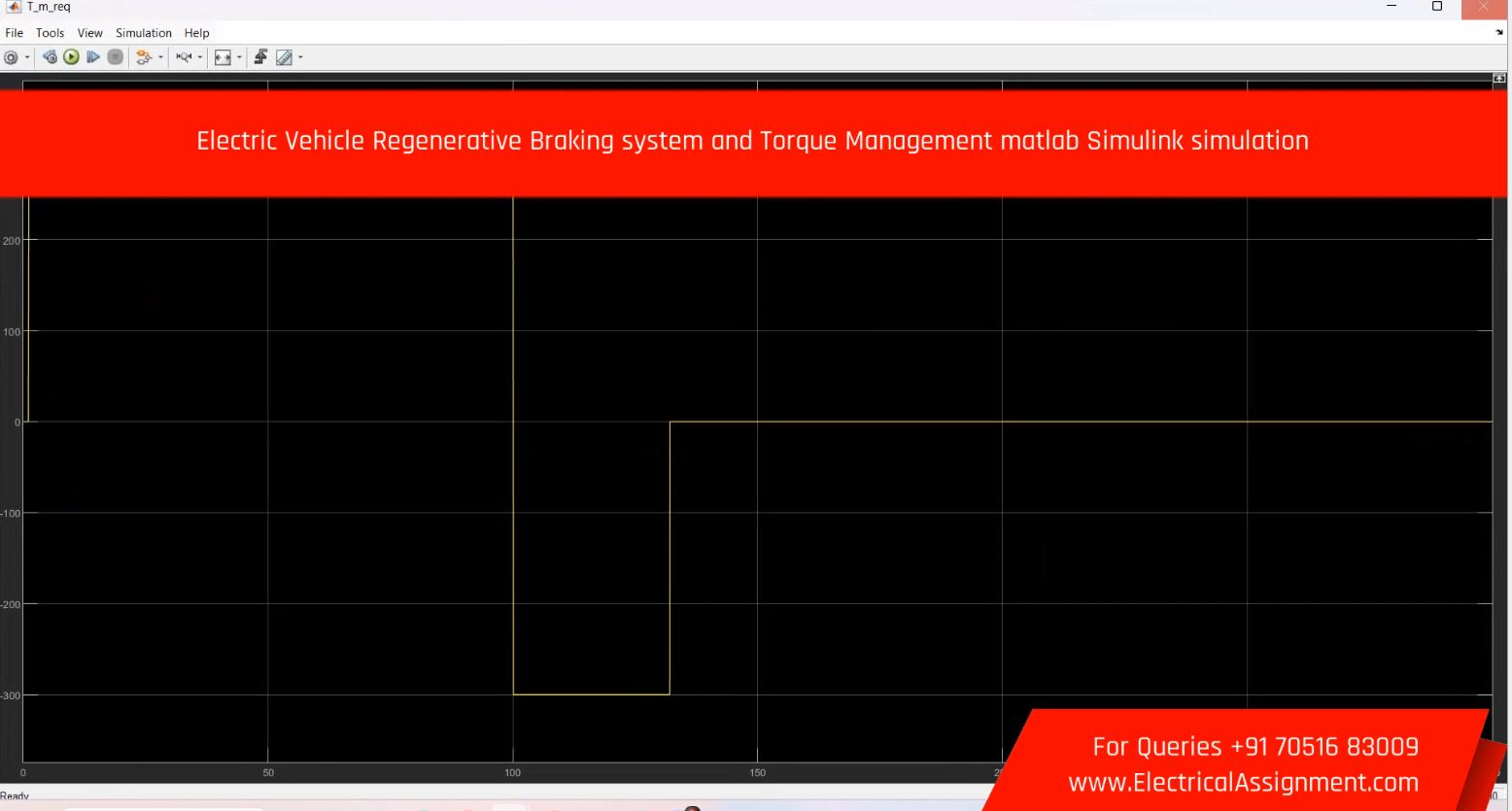This screenshot has height=811, width=1512.
Task: Click the grey Stop simulation button
Action: tap(115, 57)
